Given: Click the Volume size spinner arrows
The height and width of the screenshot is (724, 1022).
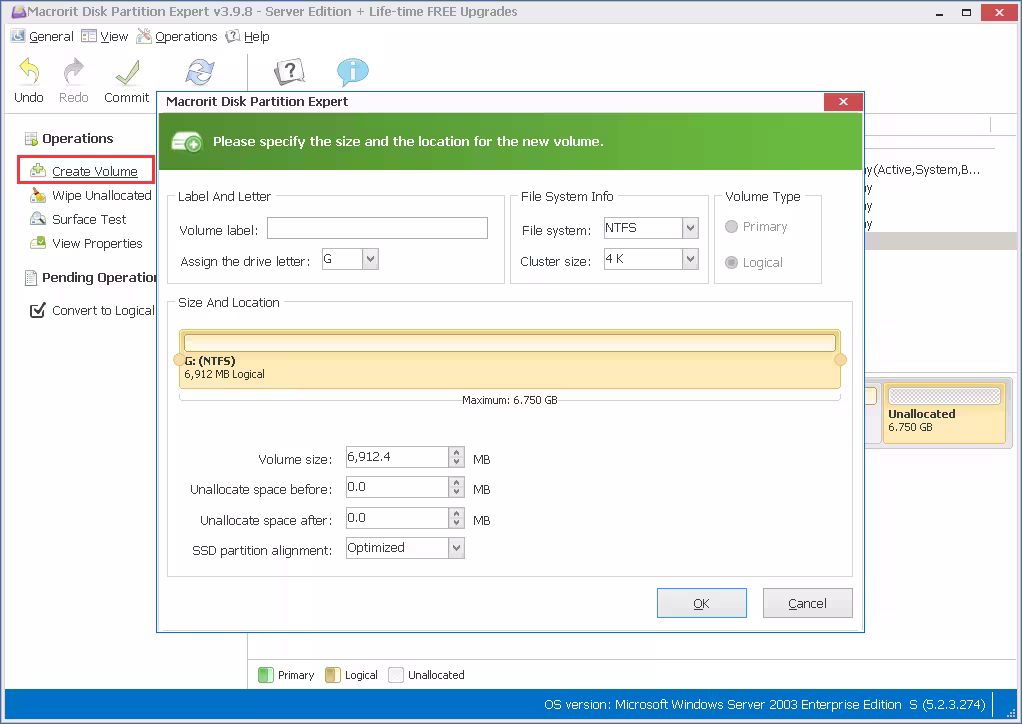Looking at the screenshot, I should click(456, 457).
